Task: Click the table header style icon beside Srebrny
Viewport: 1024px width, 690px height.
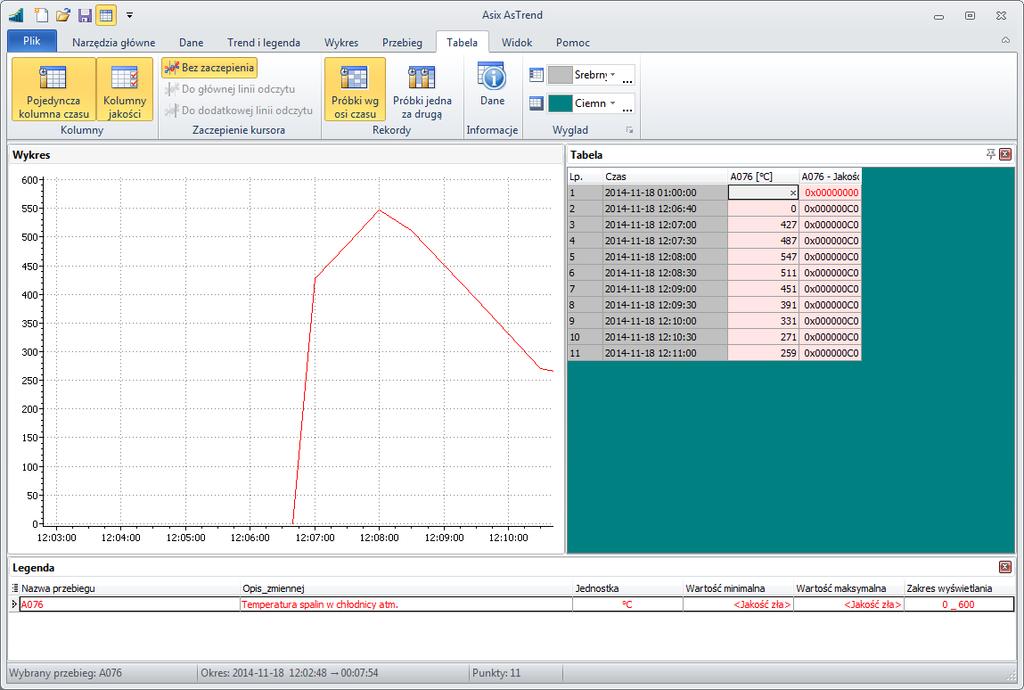Action: tap(536, 75)
